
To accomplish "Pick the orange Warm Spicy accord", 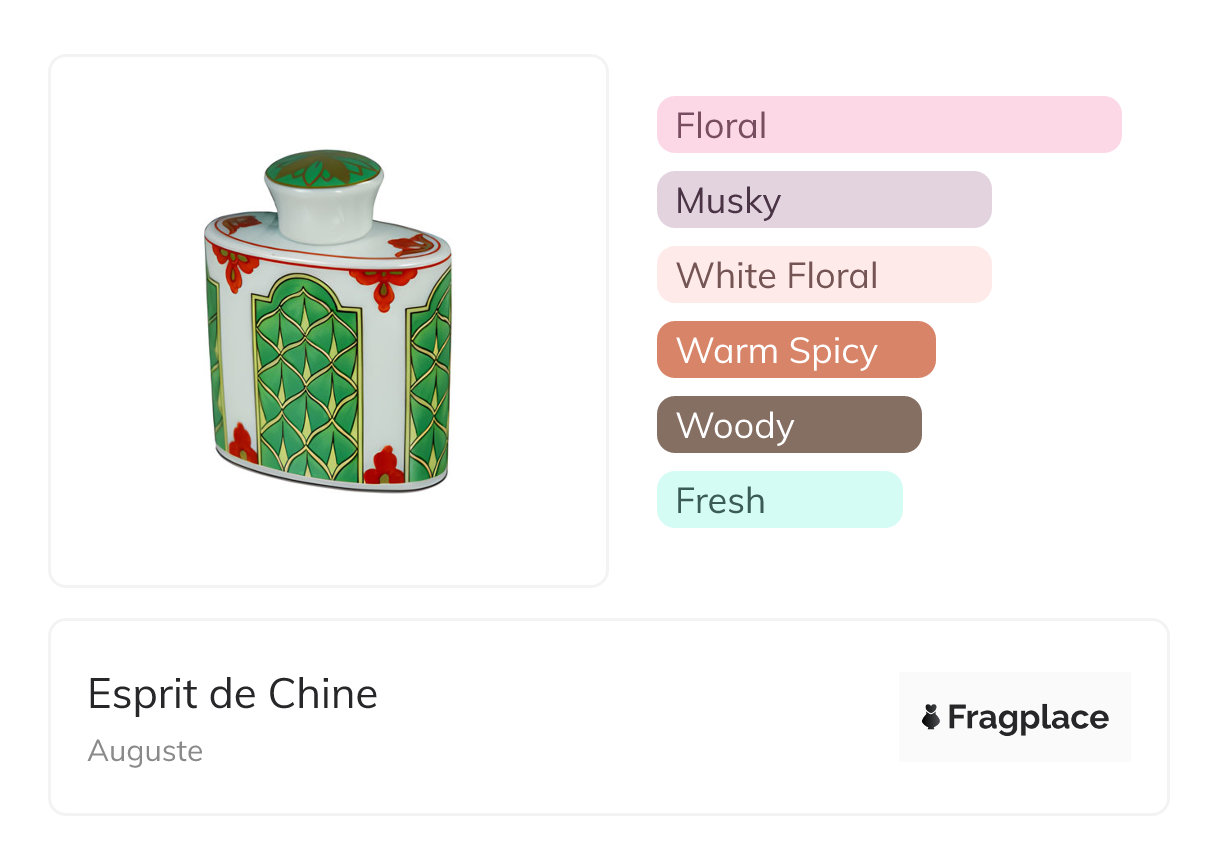I will click(x=796, y=350).
